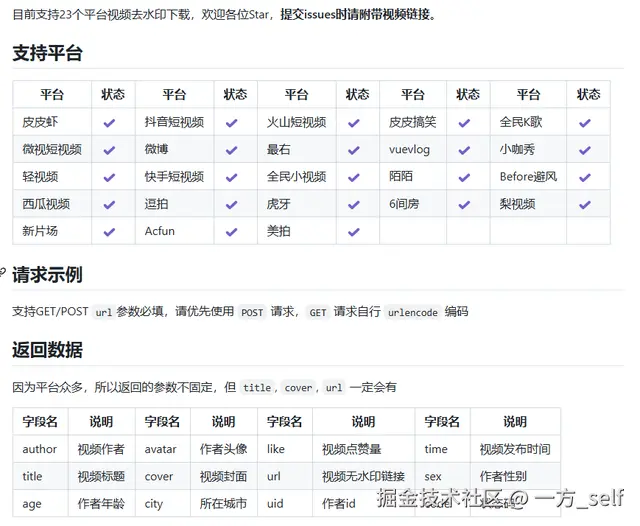Click the checkmark next to 虎牙
The width and height of the screenshot is (640, 526).
pos(354,204)
